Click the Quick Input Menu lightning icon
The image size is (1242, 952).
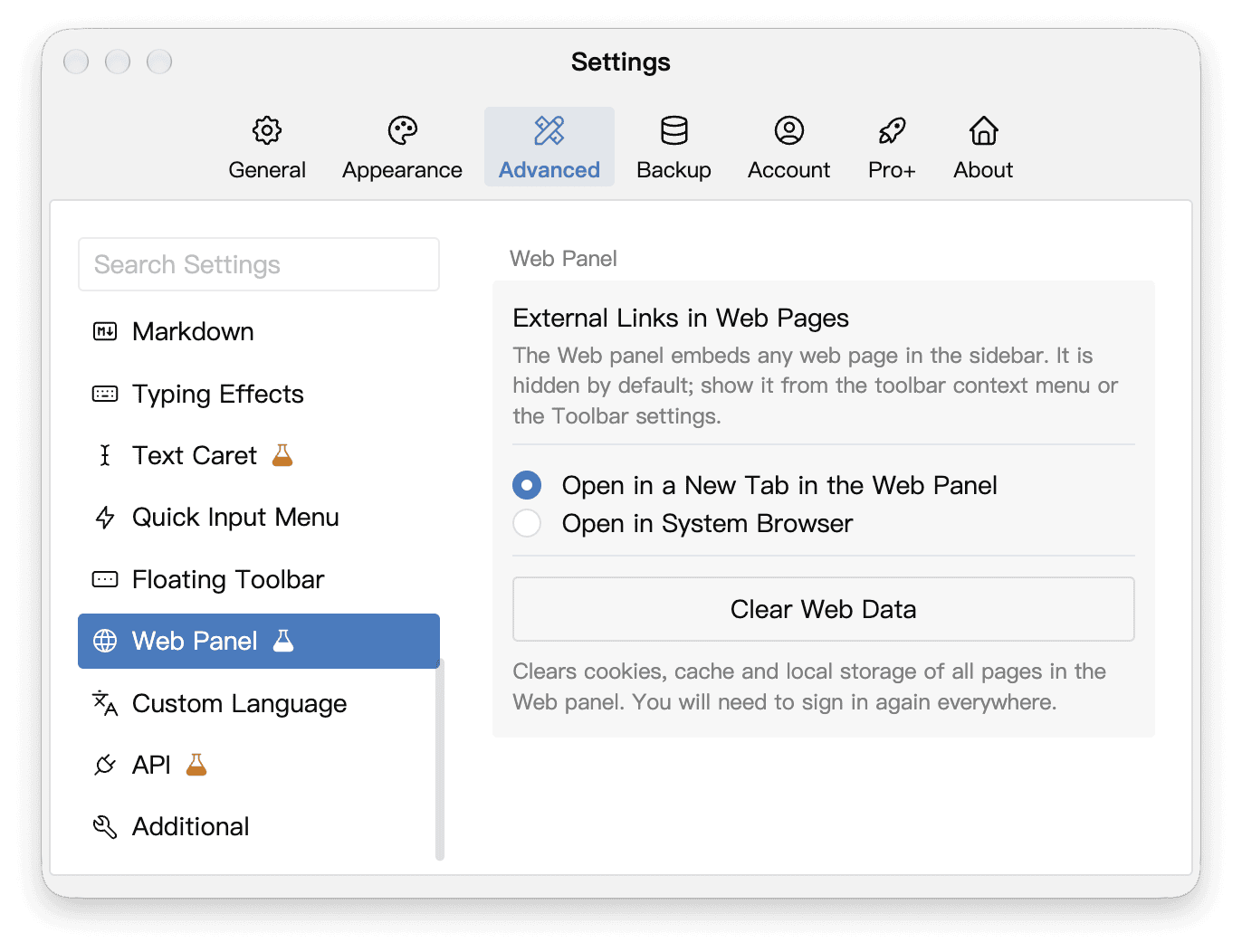(x=105, y=518)
